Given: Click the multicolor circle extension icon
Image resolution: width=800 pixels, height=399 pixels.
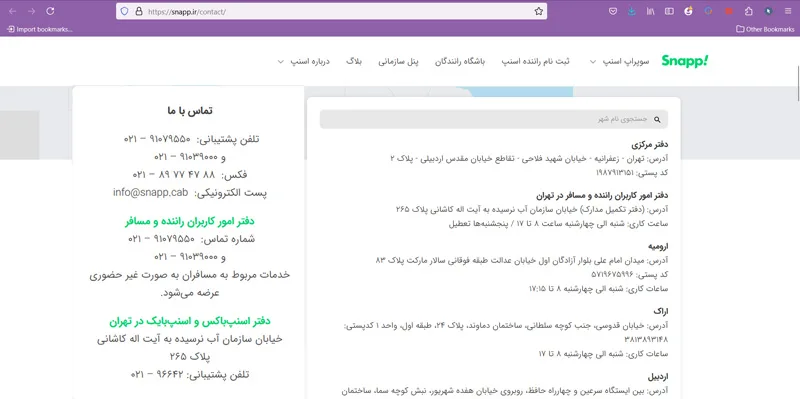Looking at the screenshot, I should 708,11.
